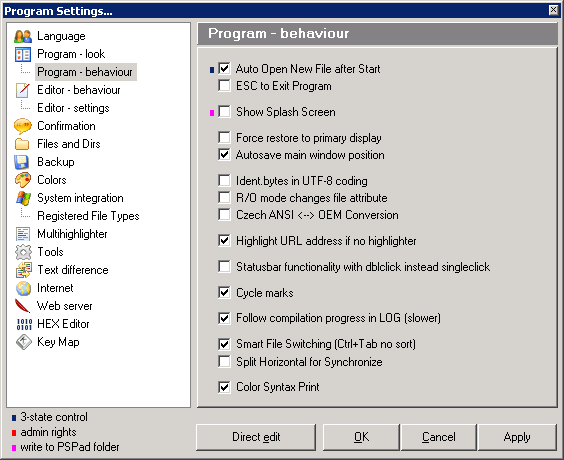The width and height of the screenshot is (564, 460).
Task: Click the Backup floppy disk icon
Action: 22,162
